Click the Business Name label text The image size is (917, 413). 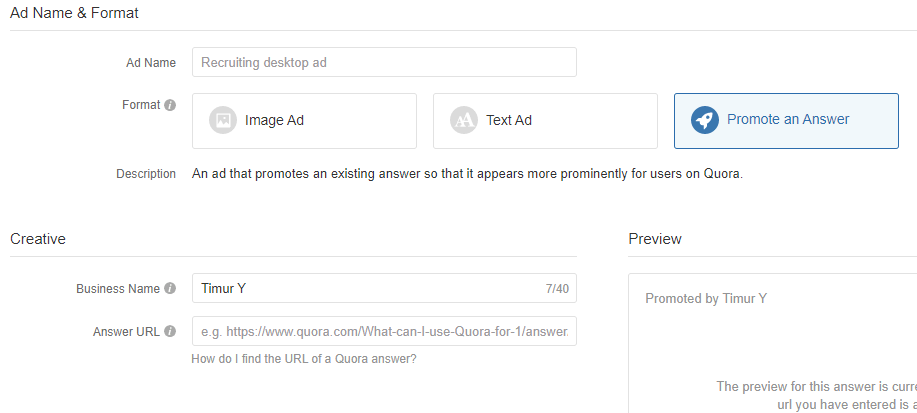coord(118,288)
